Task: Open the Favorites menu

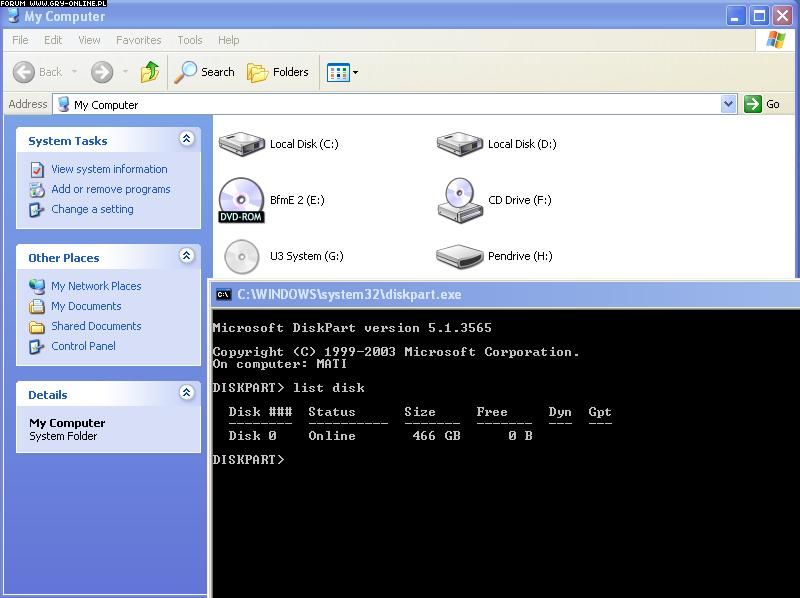Action: tap(138, 40)
